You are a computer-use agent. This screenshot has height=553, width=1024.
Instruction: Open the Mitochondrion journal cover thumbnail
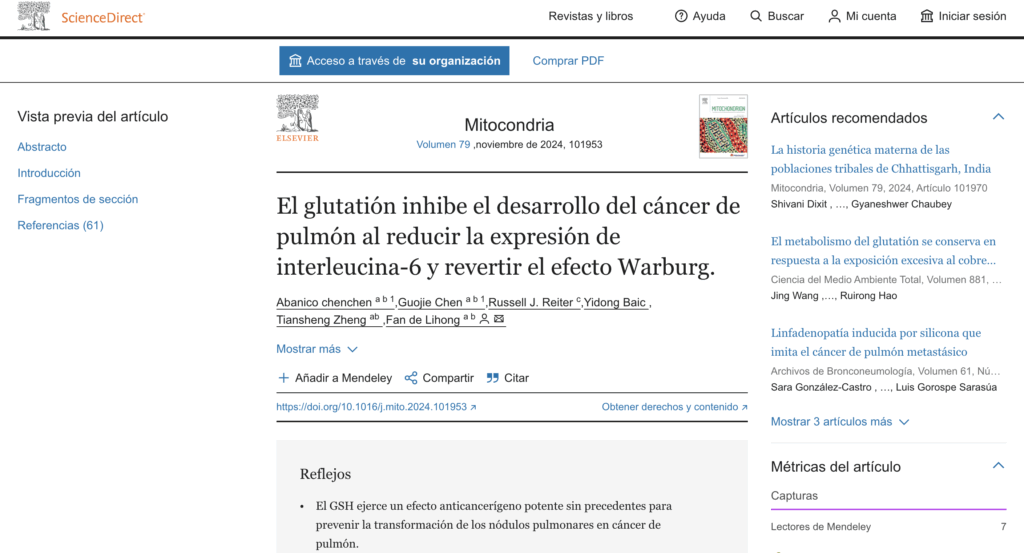pyautogui.click(x=723, y=126)
